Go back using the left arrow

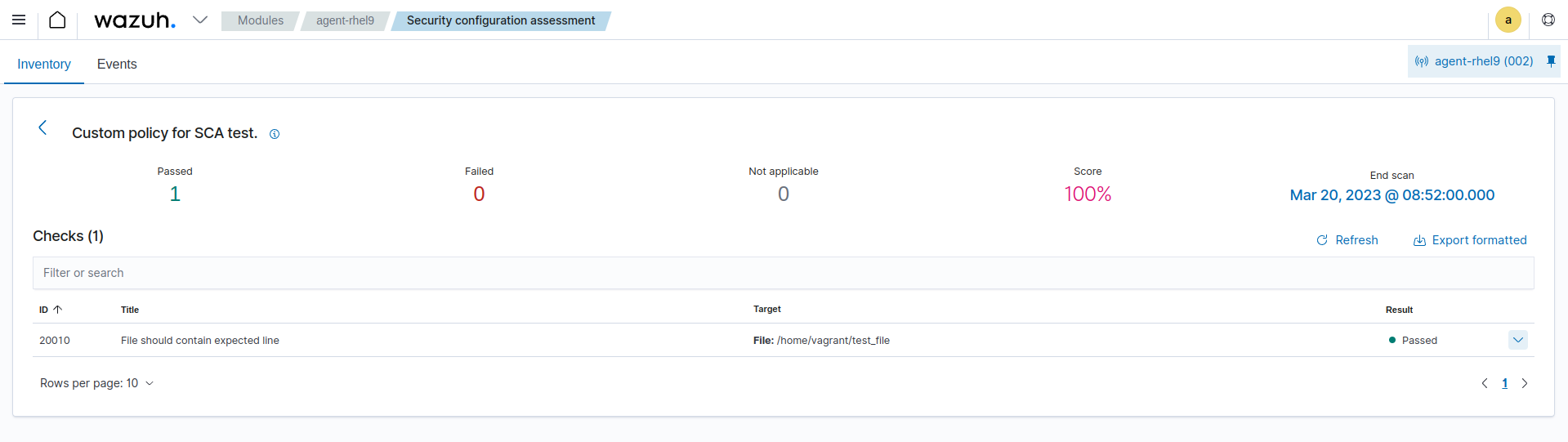(42, 127)
